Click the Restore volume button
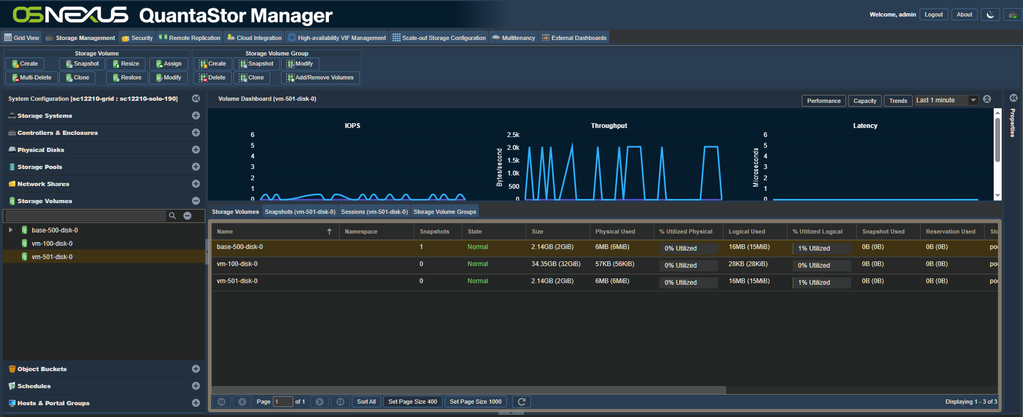The width and height of the screenshot is (1023, 417). tap(126, 78)
